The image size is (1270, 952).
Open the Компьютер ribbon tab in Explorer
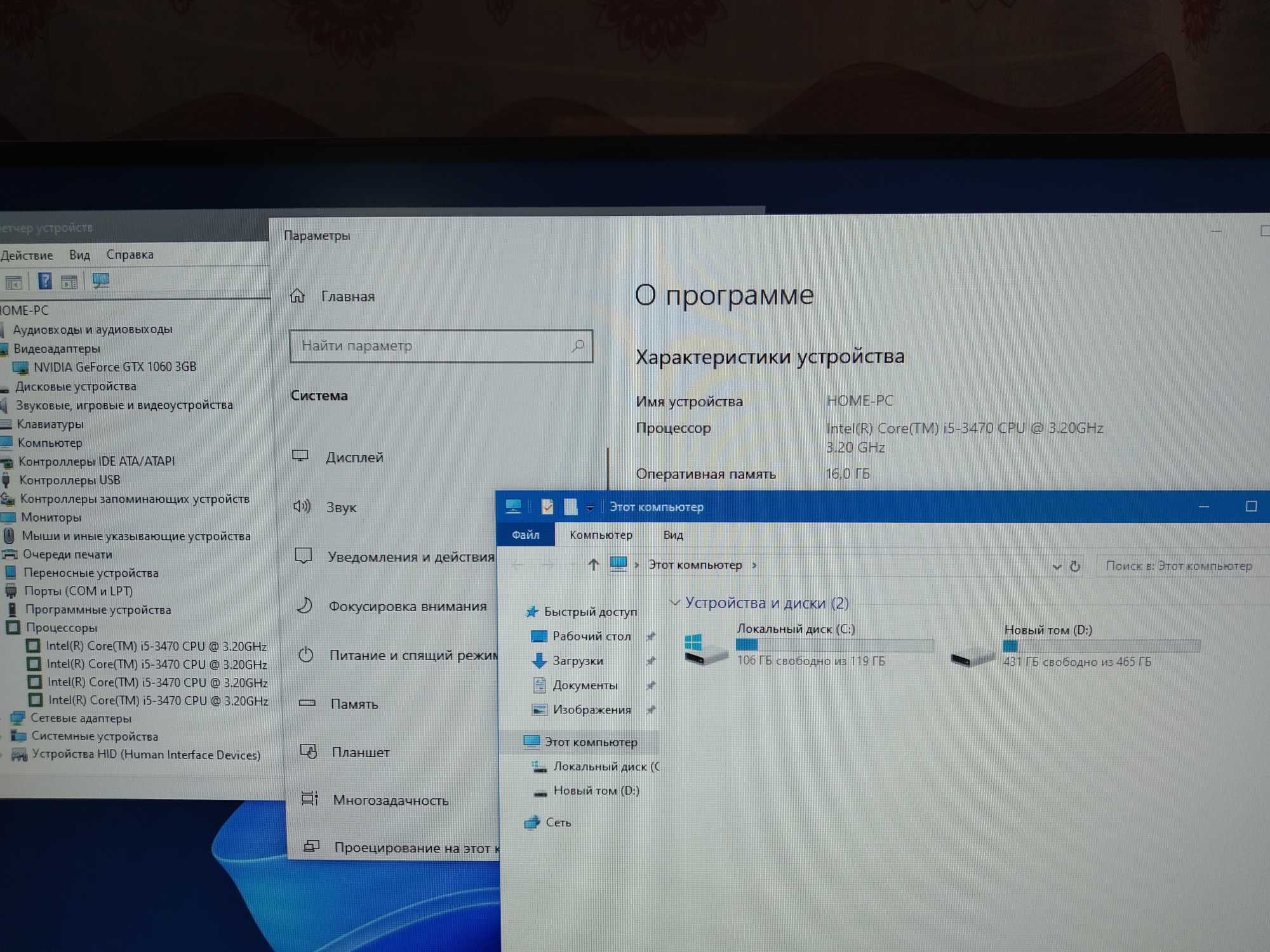coord(601,535)
